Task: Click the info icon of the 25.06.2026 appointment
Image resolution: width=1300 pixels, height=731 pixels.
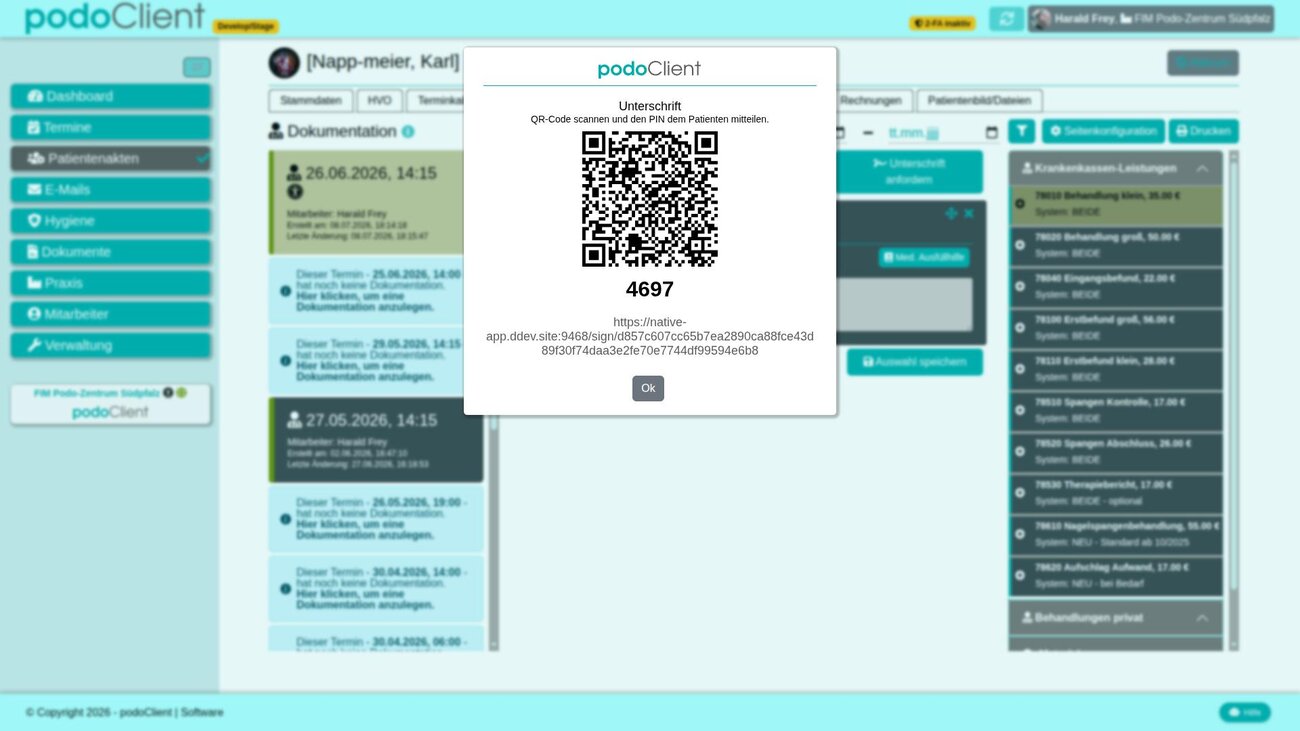Action: pos(285,291)
